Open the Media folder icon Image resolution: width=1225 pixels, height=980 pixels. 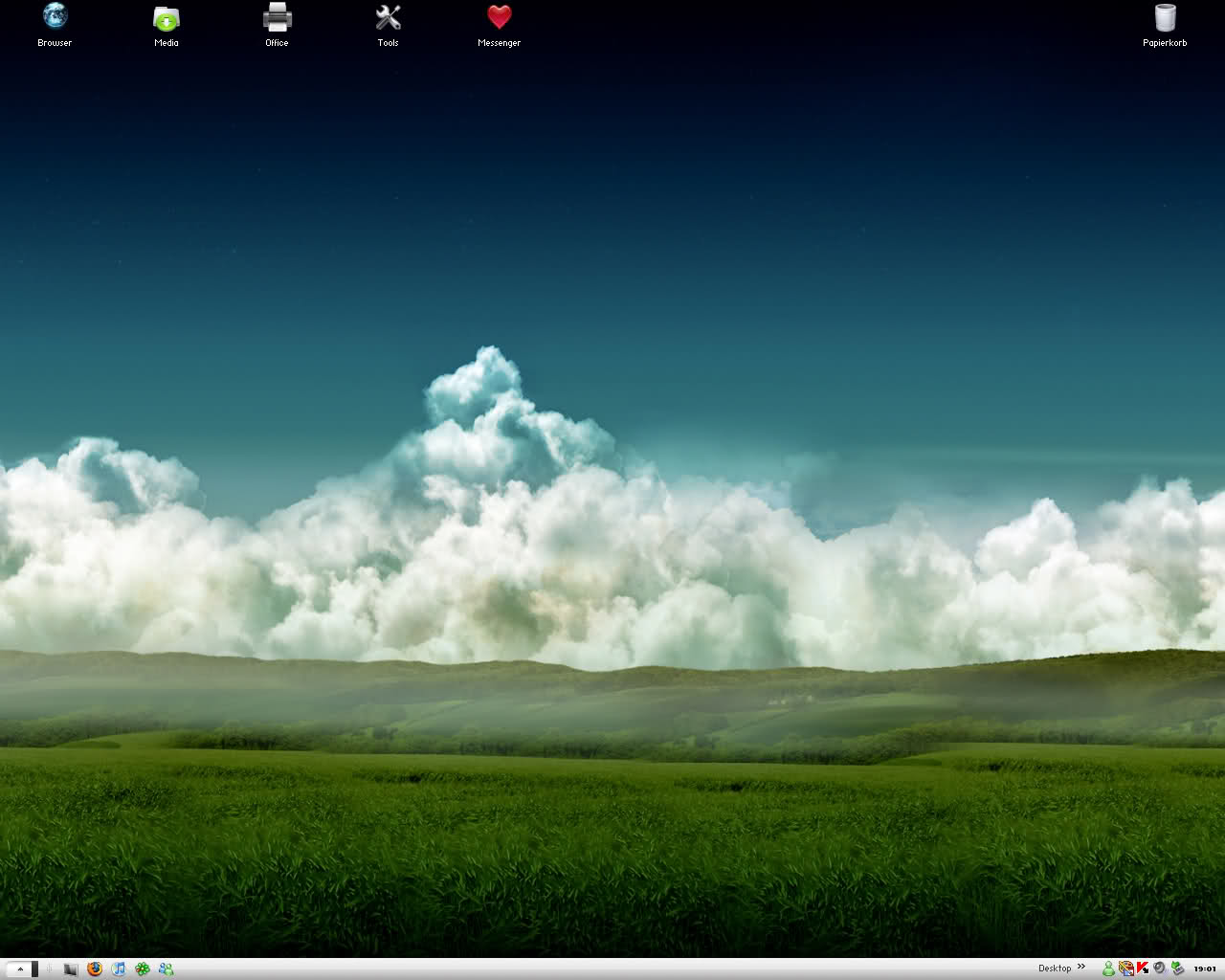tap(167, 25)
